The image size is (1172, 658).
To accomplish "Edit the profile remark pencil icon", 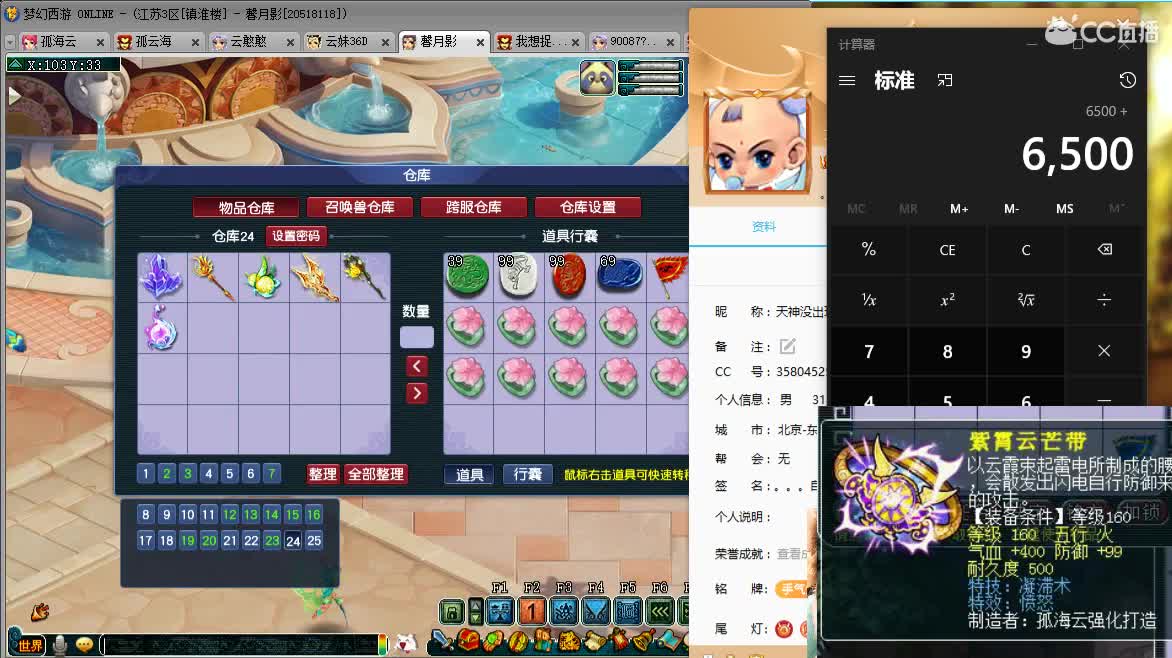I will [788, 346].
